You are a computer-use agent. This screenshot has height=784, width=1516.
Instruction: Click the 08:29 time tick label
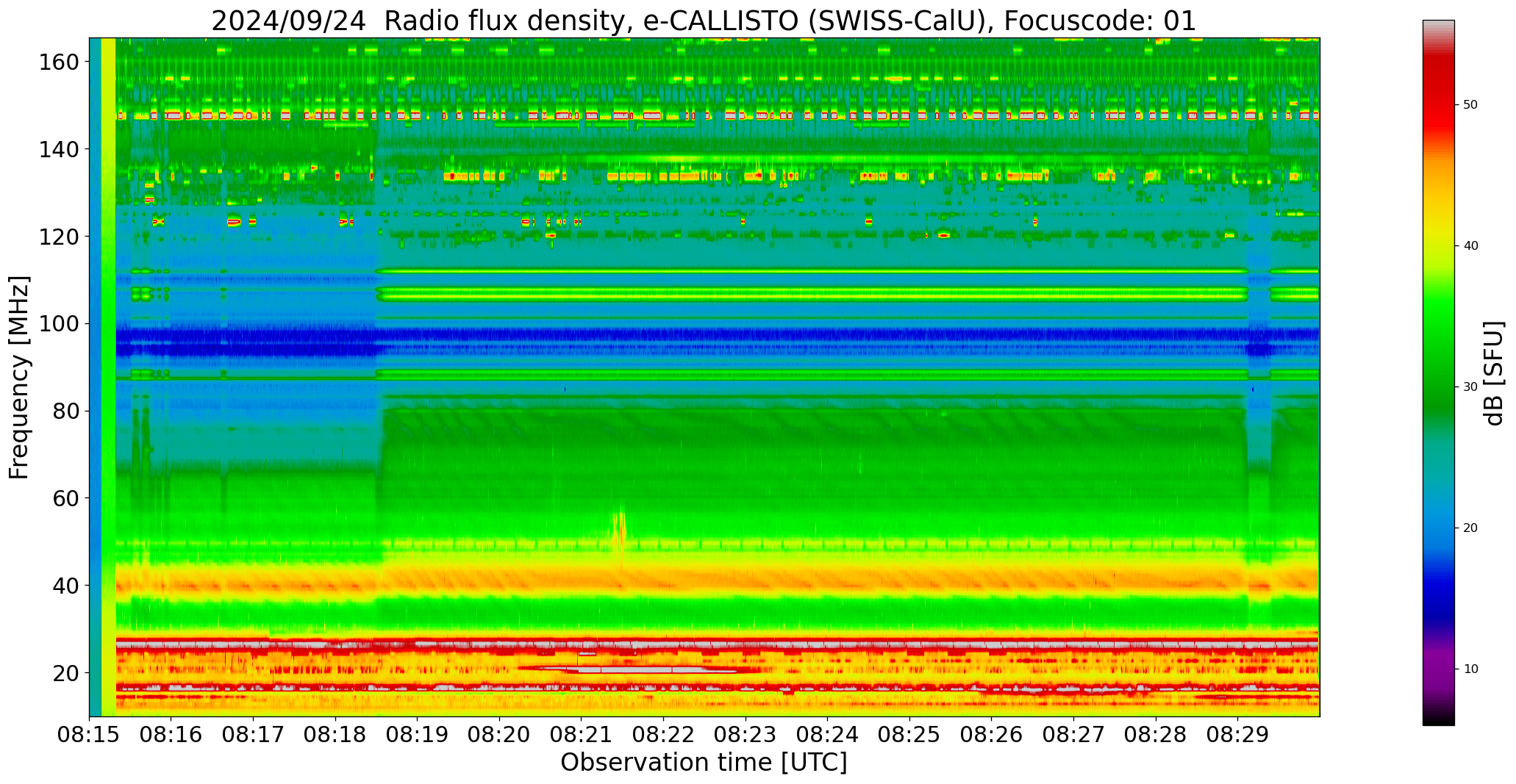click(1237, 735)
